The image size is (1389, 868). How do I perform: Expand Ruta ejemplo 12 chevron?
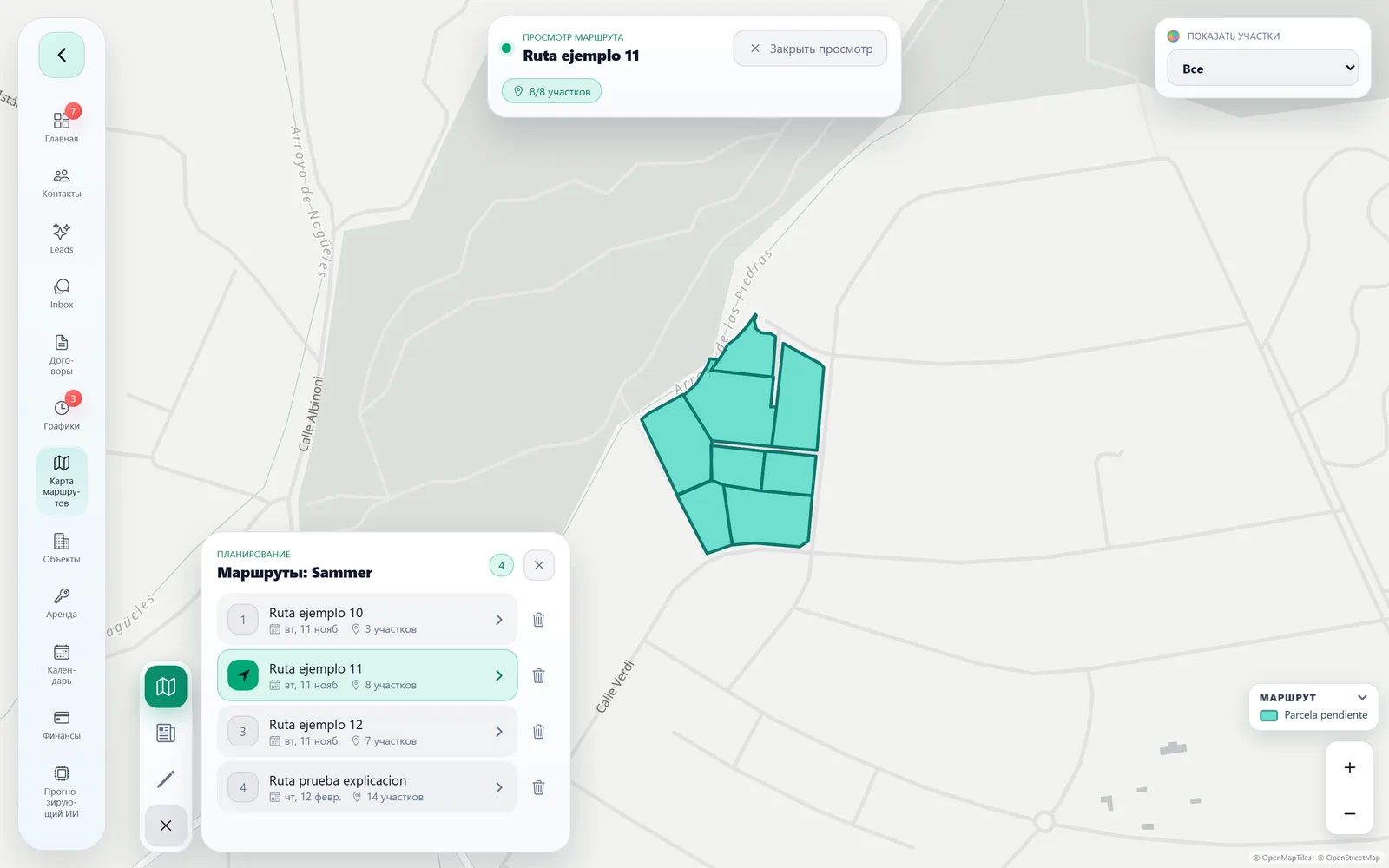pos(499,732)
